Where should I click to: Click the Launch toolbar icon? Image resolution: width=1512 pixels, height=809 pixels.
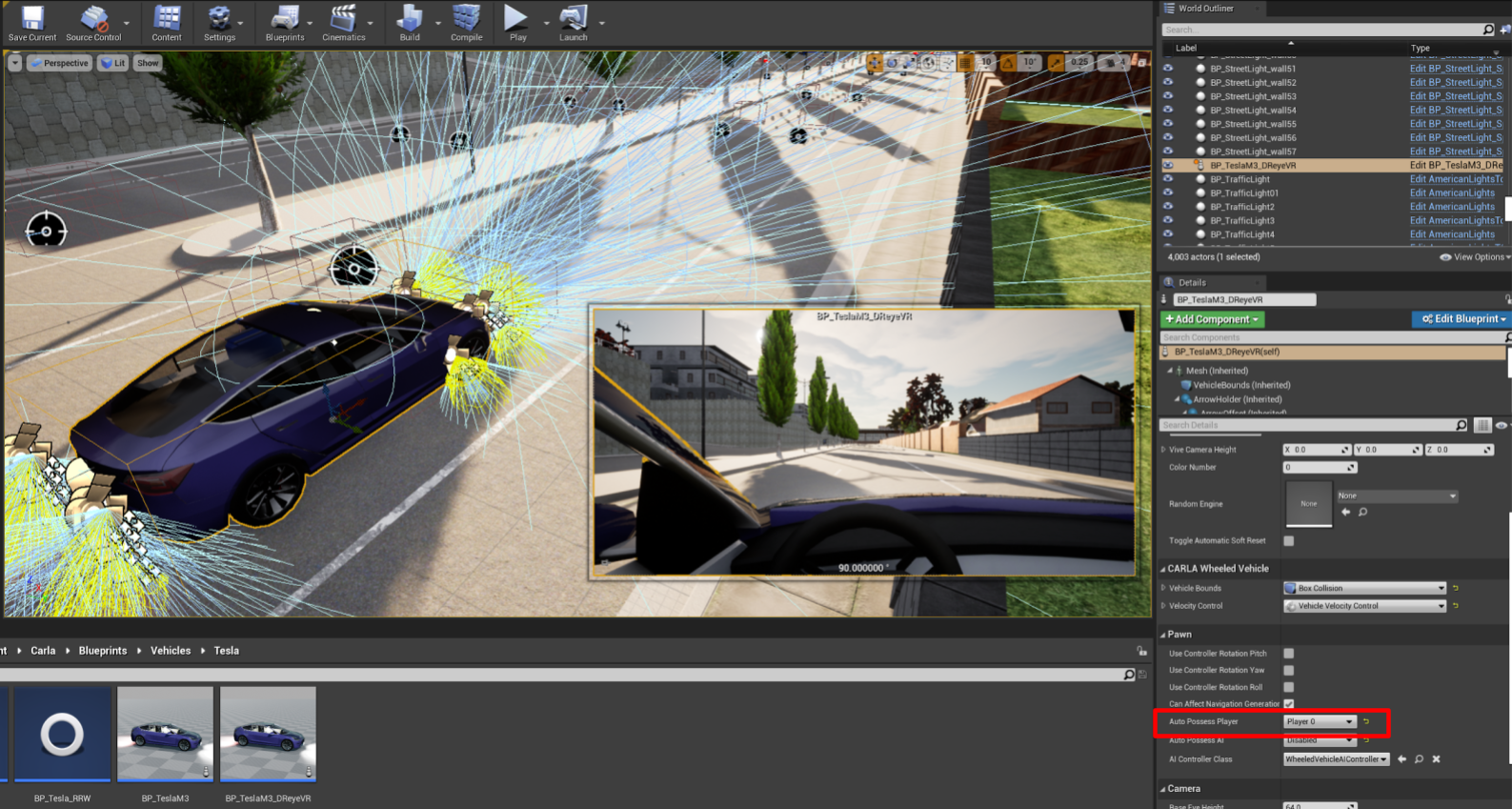573,23
